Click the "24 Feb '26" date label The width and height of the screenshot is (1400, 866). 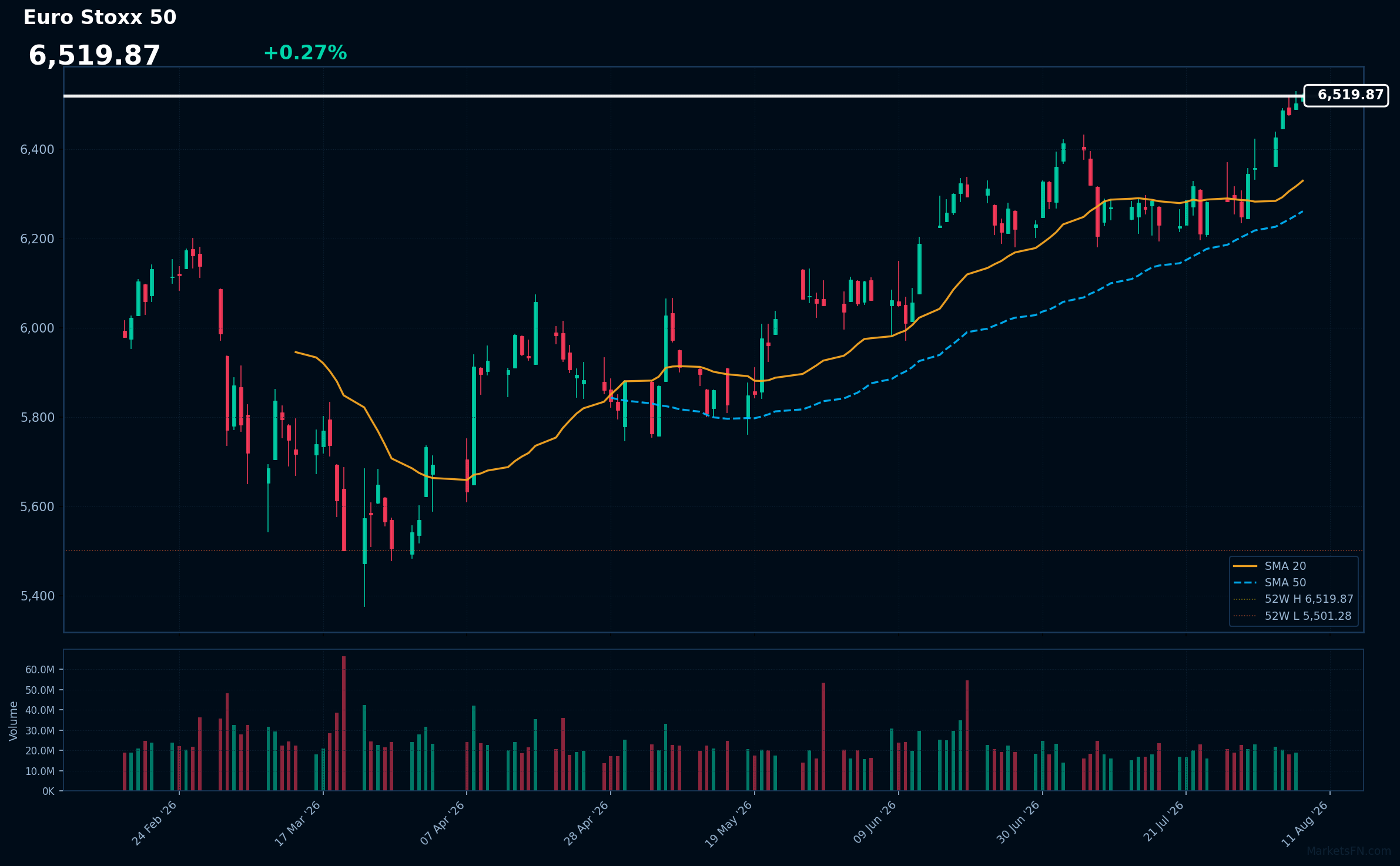pyautogui.click(x=154, y=823)
